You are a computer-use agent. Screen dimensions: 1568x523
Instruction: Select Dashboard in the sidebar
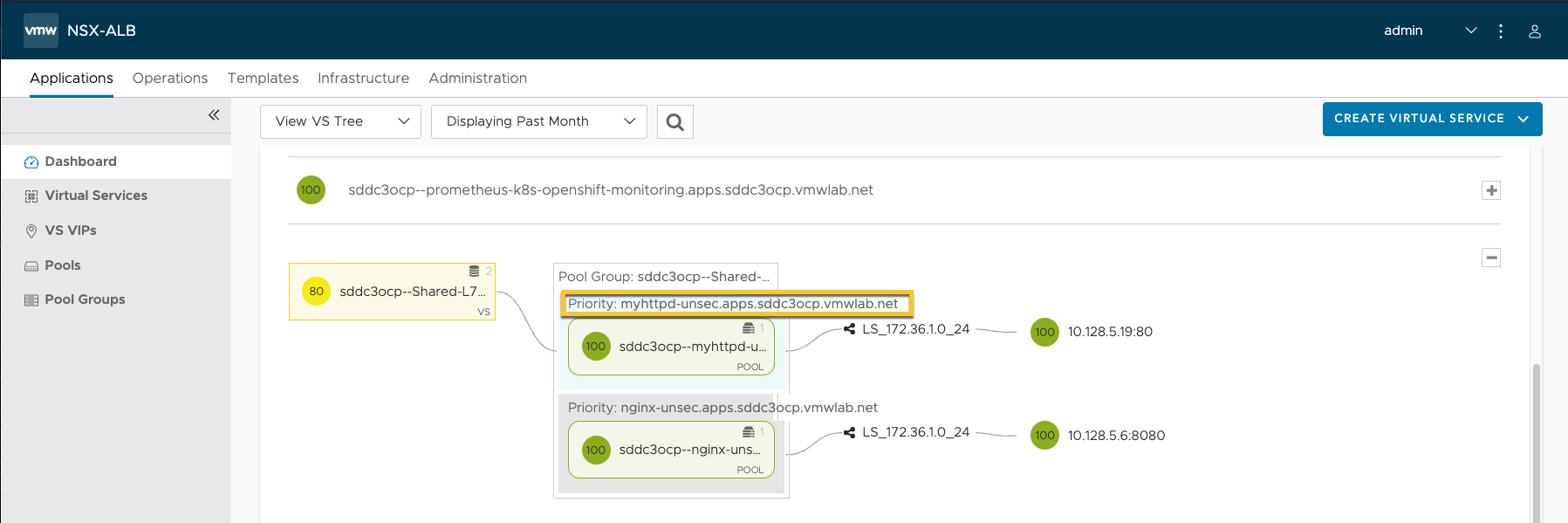pyautogui.click(x=116, y=162)
